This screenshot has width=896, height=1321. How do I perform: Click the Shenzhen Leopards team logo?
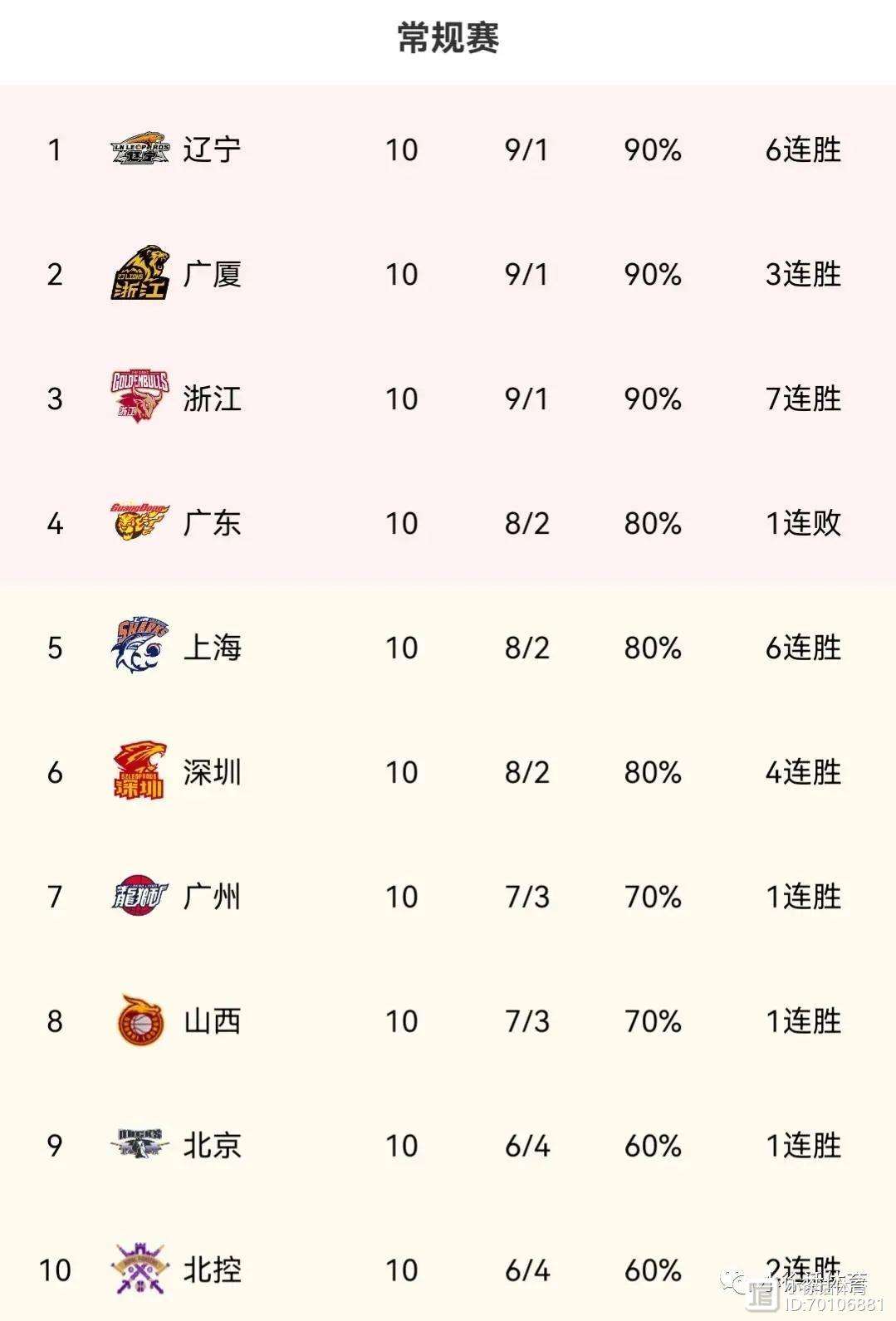coord(140,771)
